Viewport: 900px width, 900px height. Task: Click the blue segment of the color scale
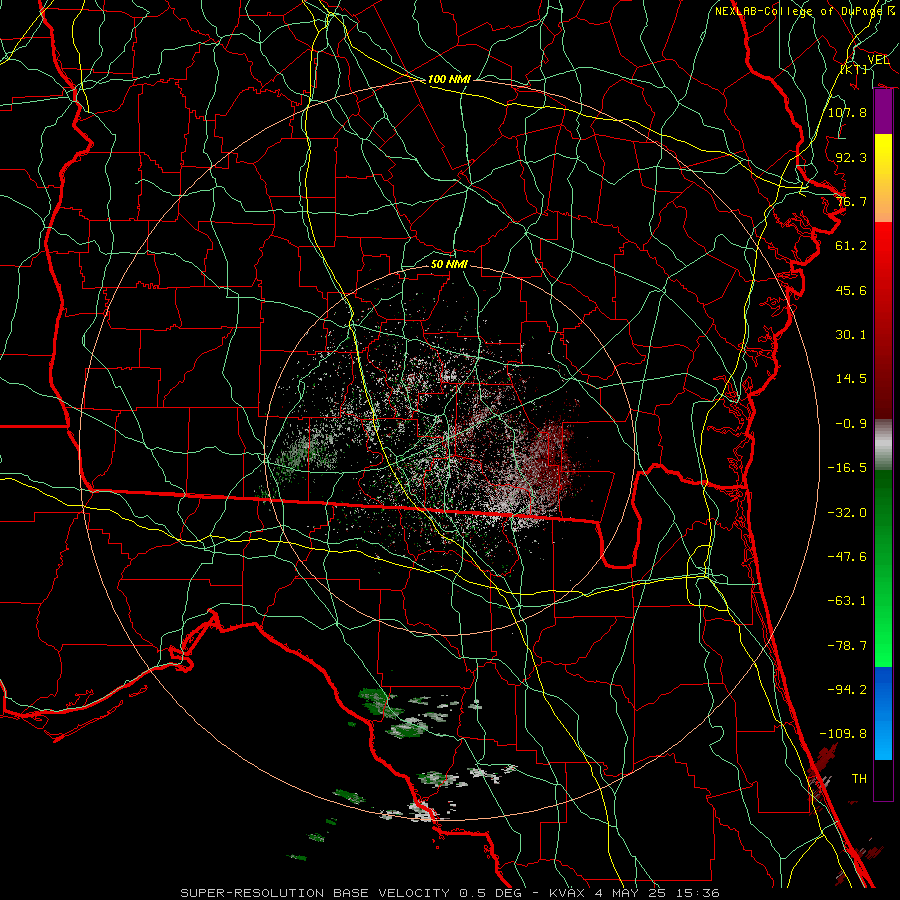[x=883, y=713]
